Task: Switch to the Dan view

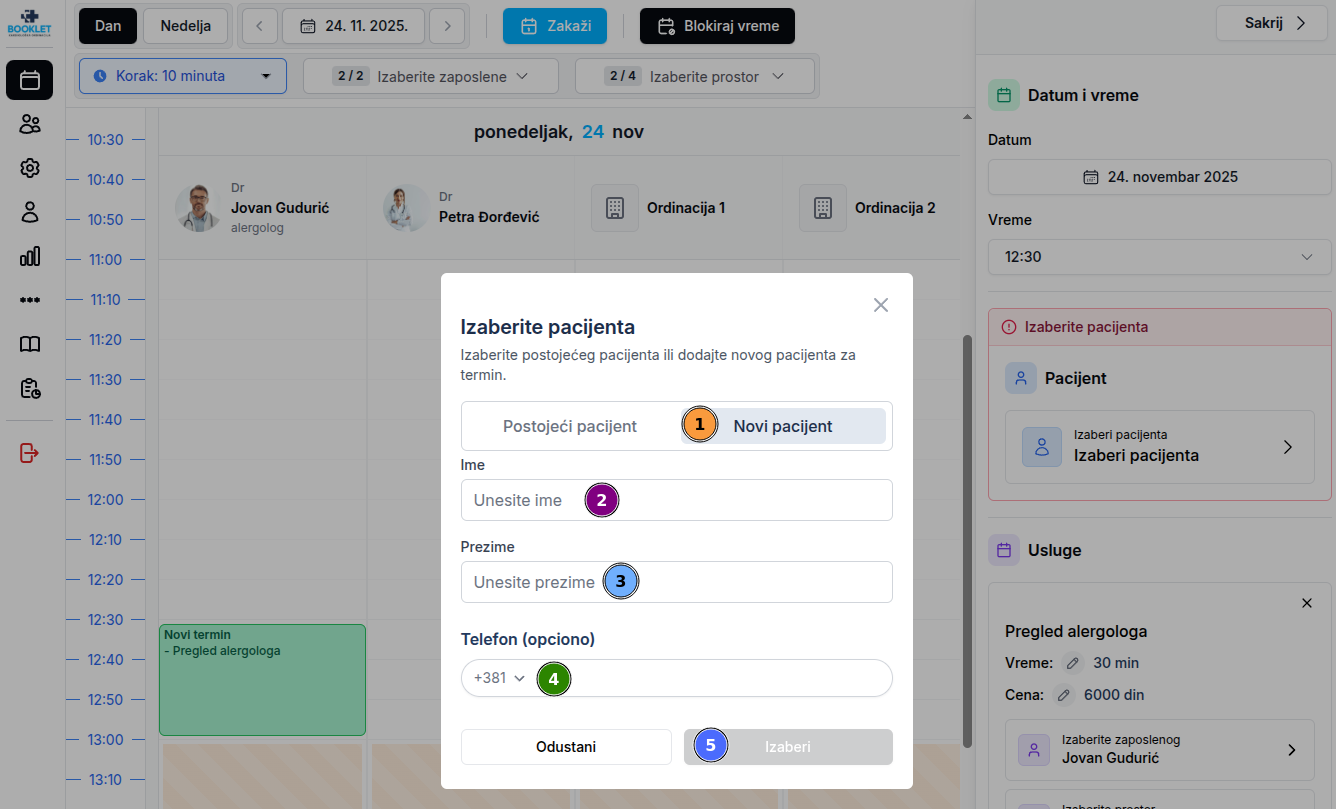Action: (x=108, y=26)
